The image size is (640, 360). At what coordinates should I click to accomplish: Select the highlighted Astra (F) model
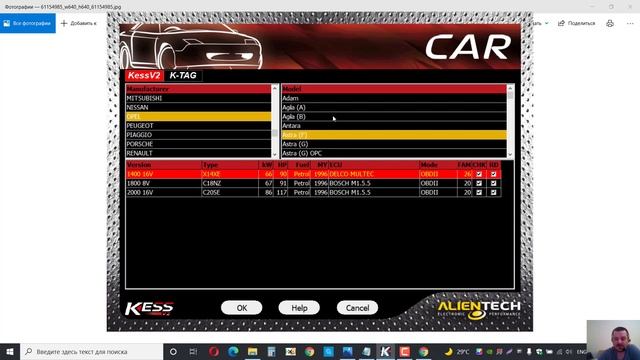394,135
